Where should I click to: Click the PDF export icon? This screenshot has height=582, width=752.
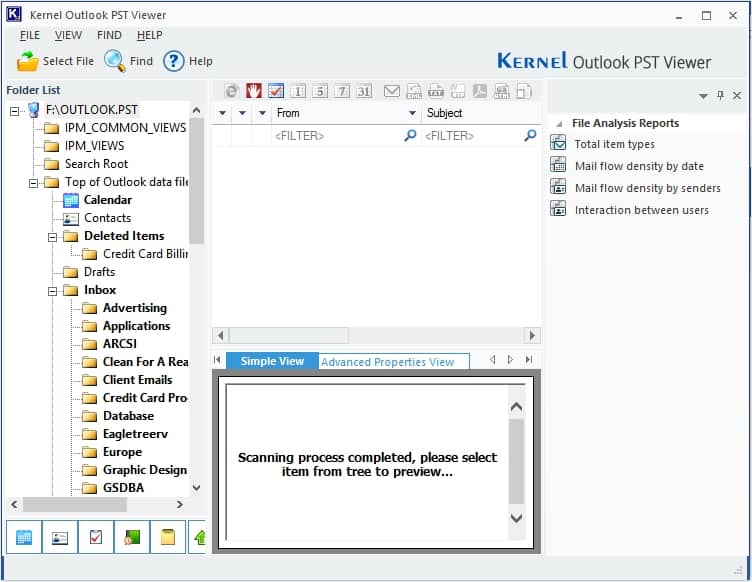point(480,91)
